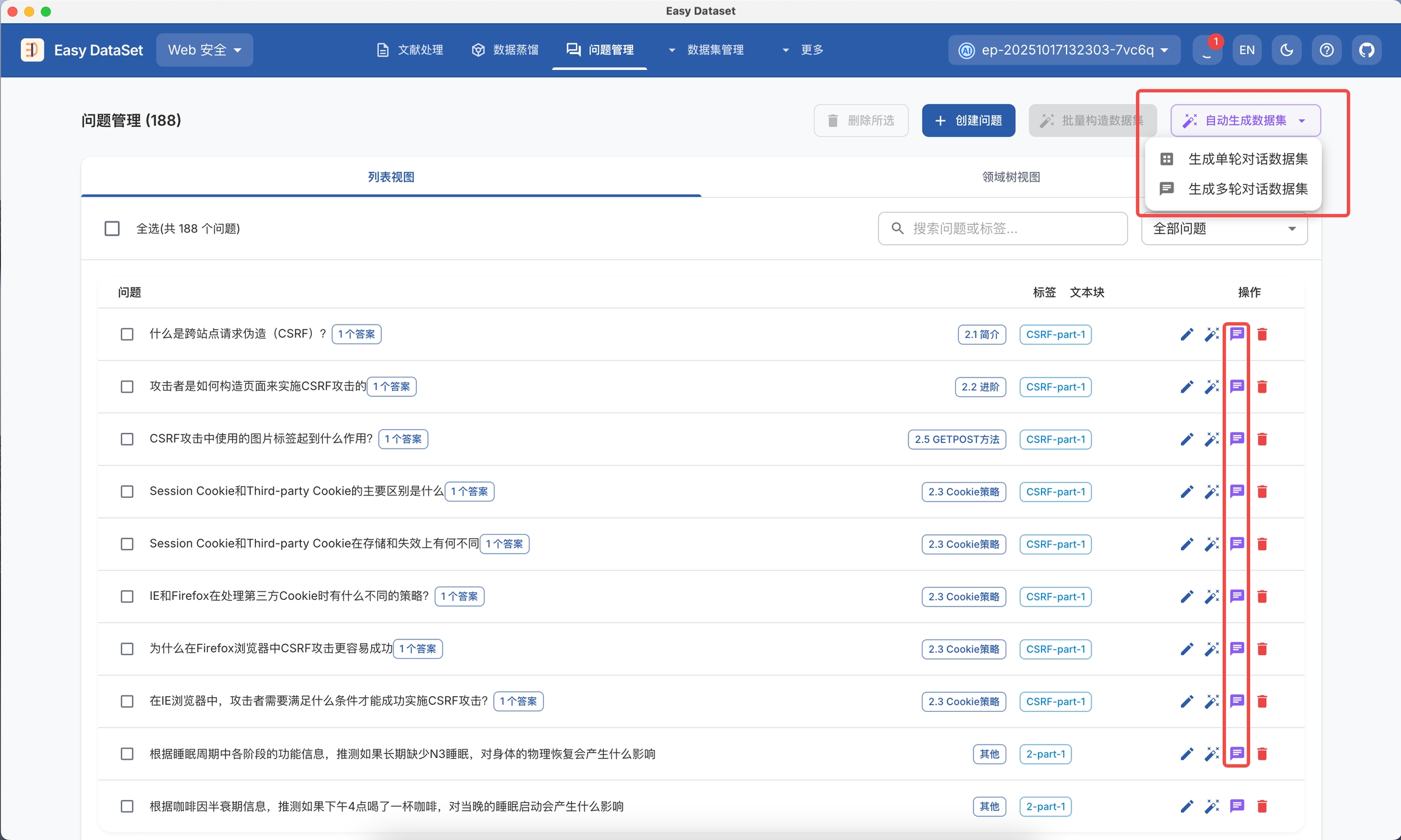The height and width of the screenshot is (840, 1401).
Task: Open the ep-20251017132303 model selector
Action: (x=1064, y=50)
